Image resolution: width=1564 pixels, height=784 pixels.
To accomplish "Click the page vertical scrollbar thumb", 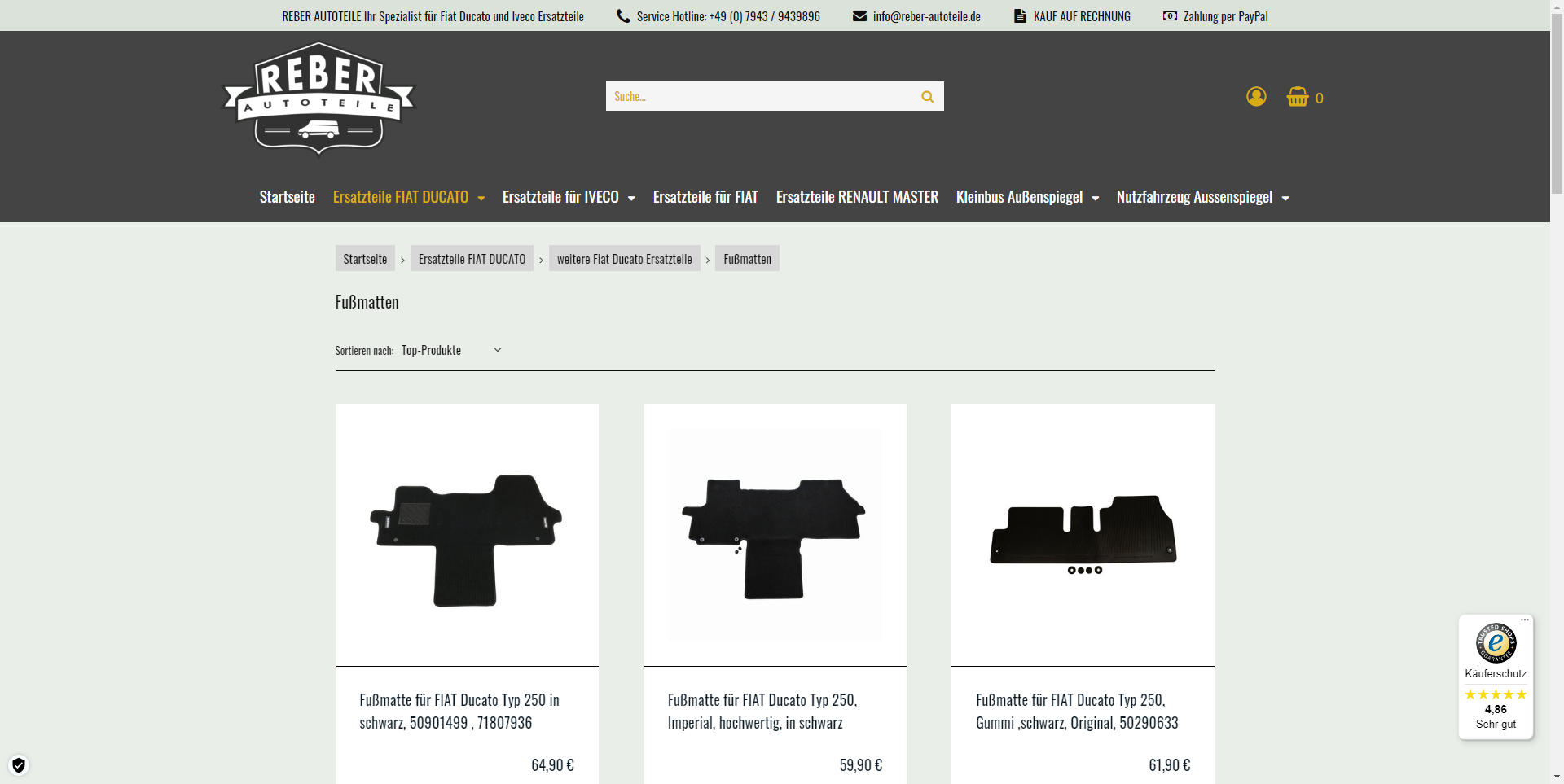I will (1557, 106).
